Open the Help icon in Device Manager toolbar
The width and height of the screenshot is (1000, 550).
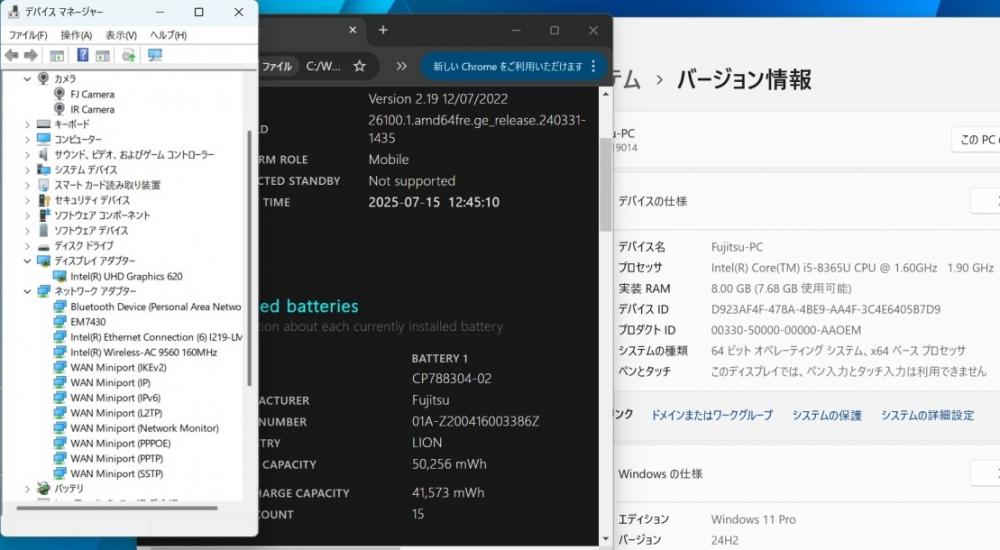pos(82,56)
